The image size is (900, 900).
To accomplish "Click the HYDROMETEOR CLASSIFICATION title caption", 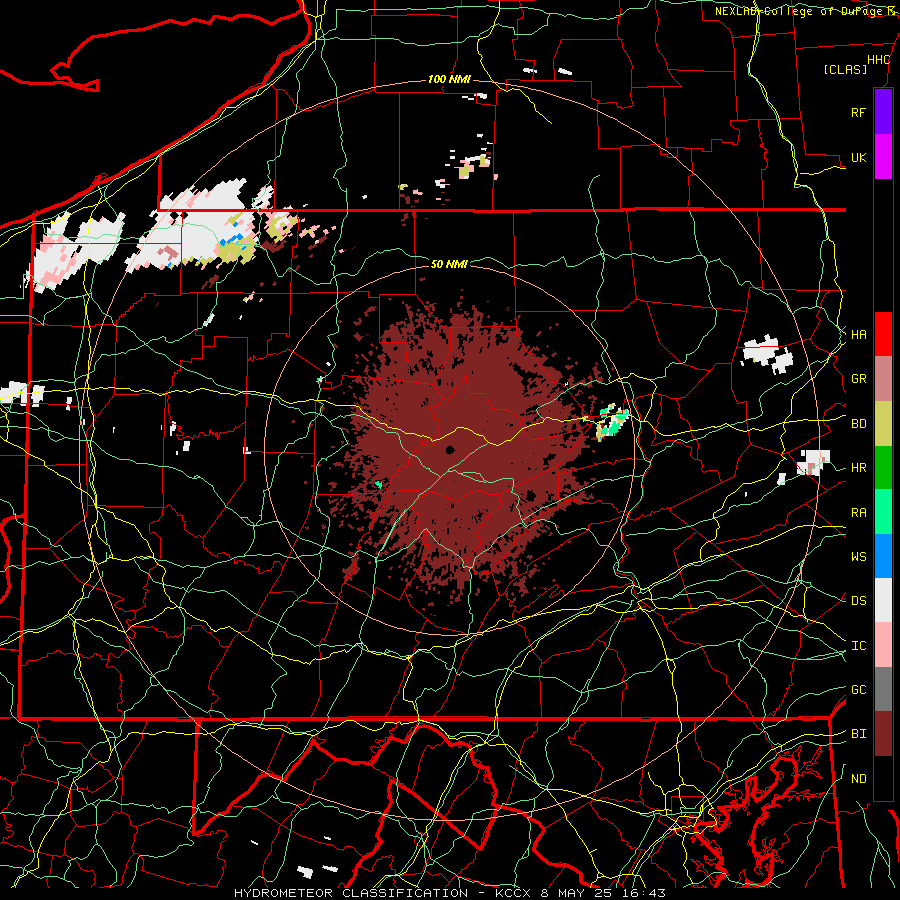I will tap(351, 893).
